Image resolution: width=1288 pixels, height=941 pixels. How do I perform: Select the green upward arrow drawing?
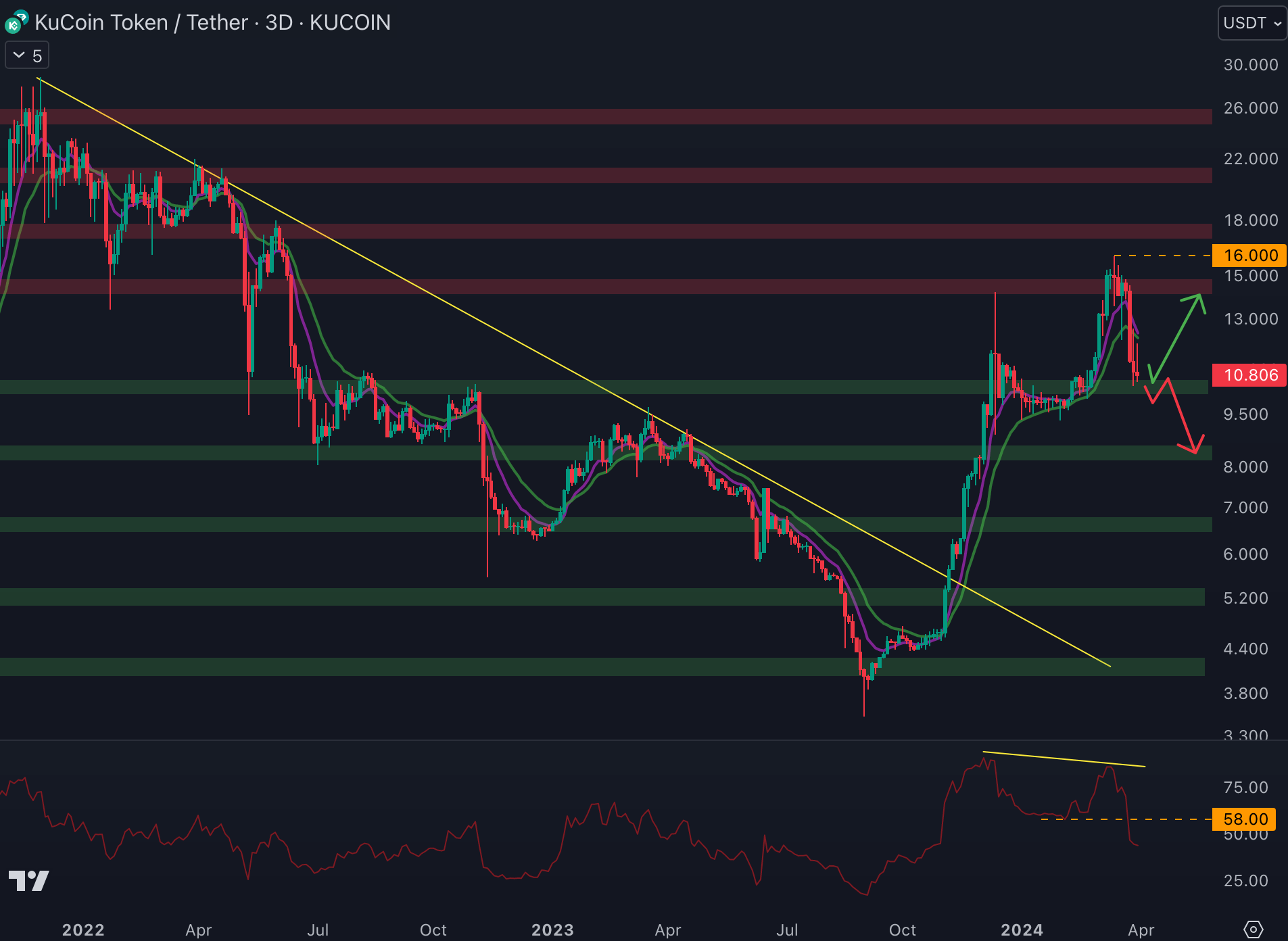tap(1178, 335)
